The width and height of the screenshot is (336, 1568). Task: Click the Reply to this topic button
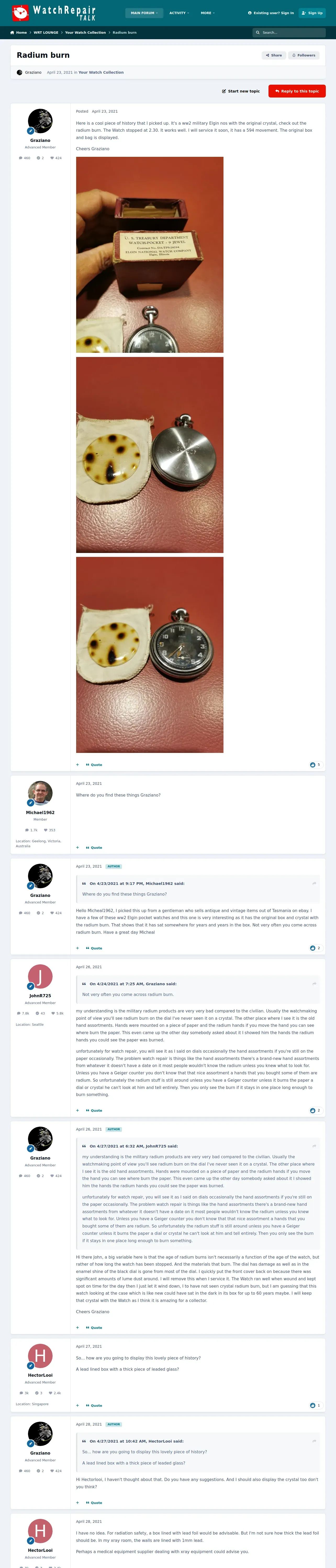[x=297, y=91]
